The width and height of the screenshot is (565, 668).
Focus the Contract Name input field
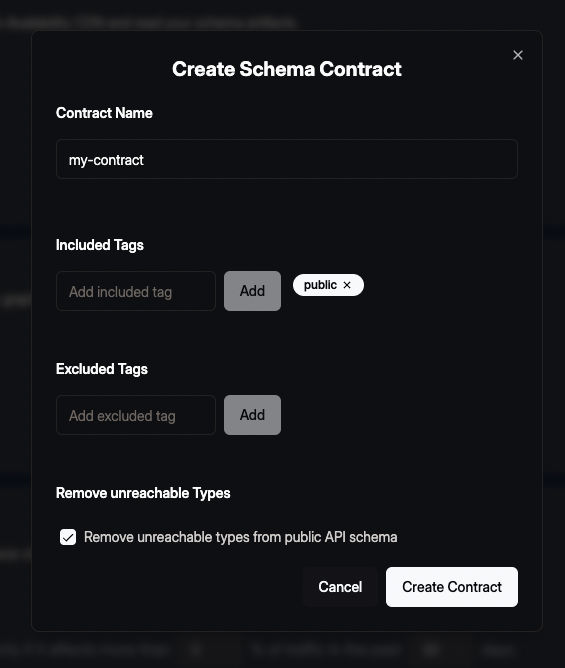coord(287,159)
